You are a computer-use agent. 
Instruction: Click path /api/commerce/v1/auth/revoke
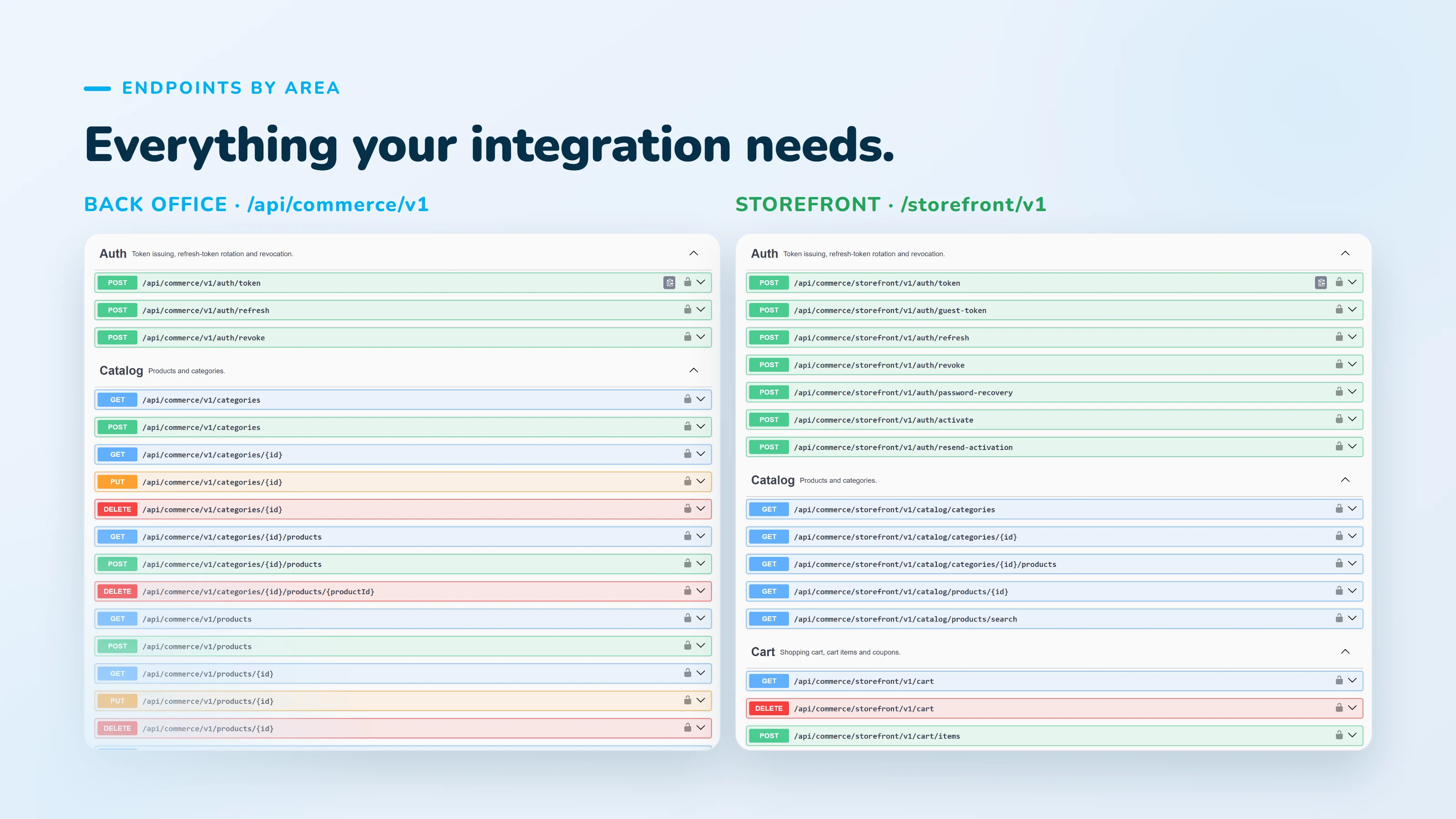tap(203, 338)
